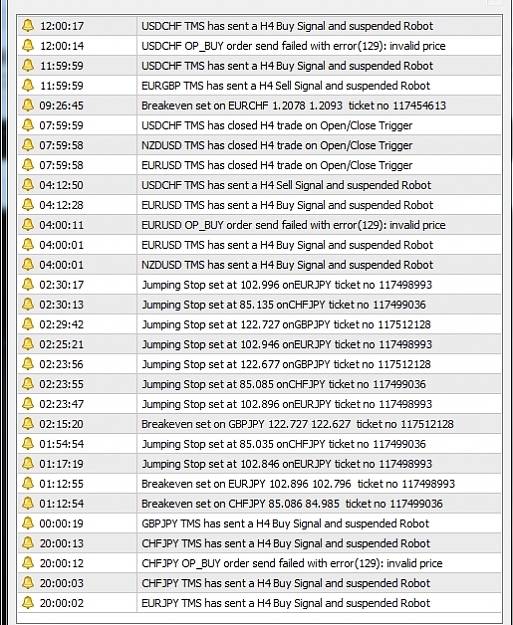The image size is (513, 625).
Task: Click the bell icon on the 02:15:20 row
Action: (x=28, y=424)
